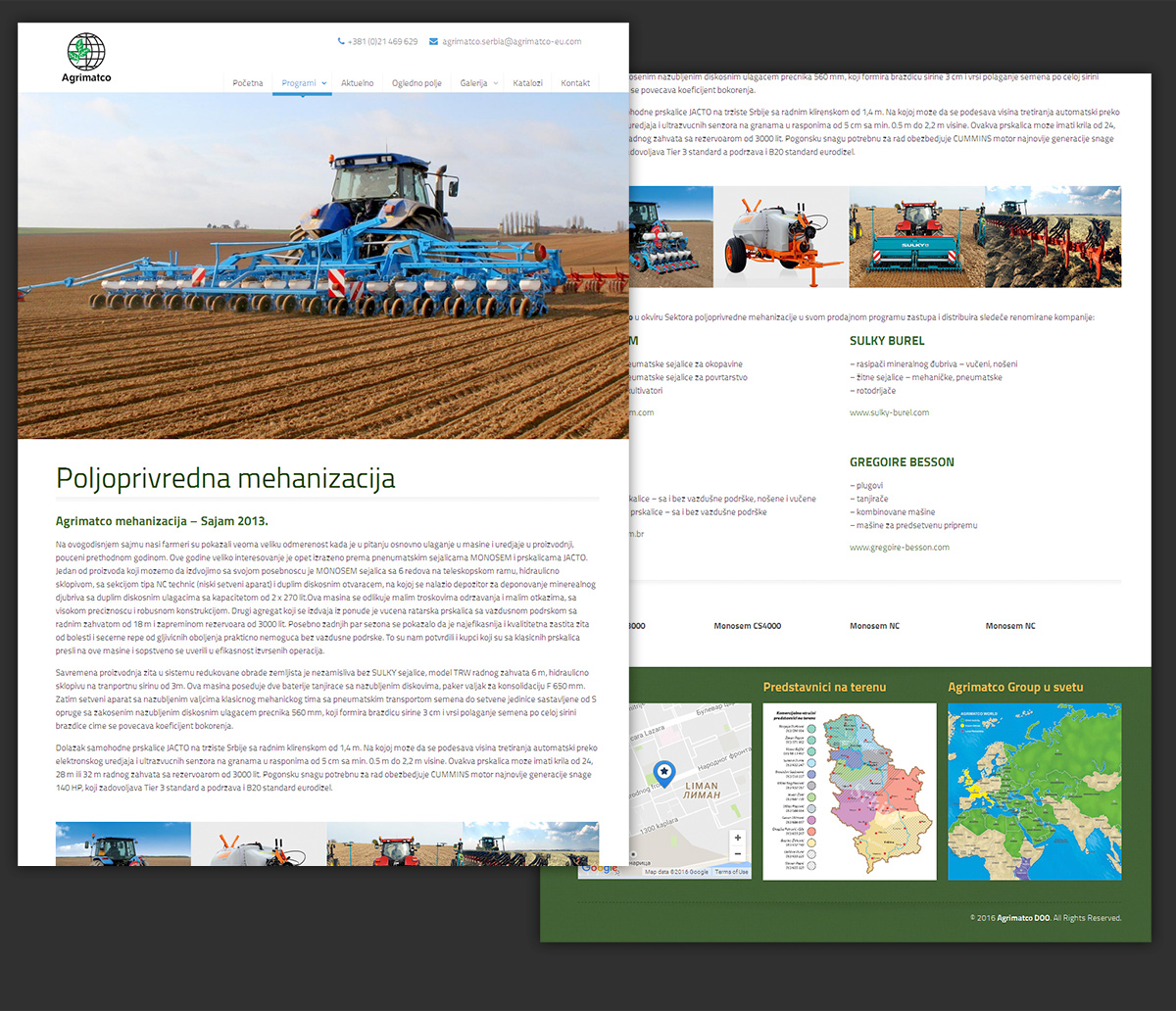
Task: Click 'Agrimatco Group u svetu' footer heading
Action: (x=1015, y=687)
